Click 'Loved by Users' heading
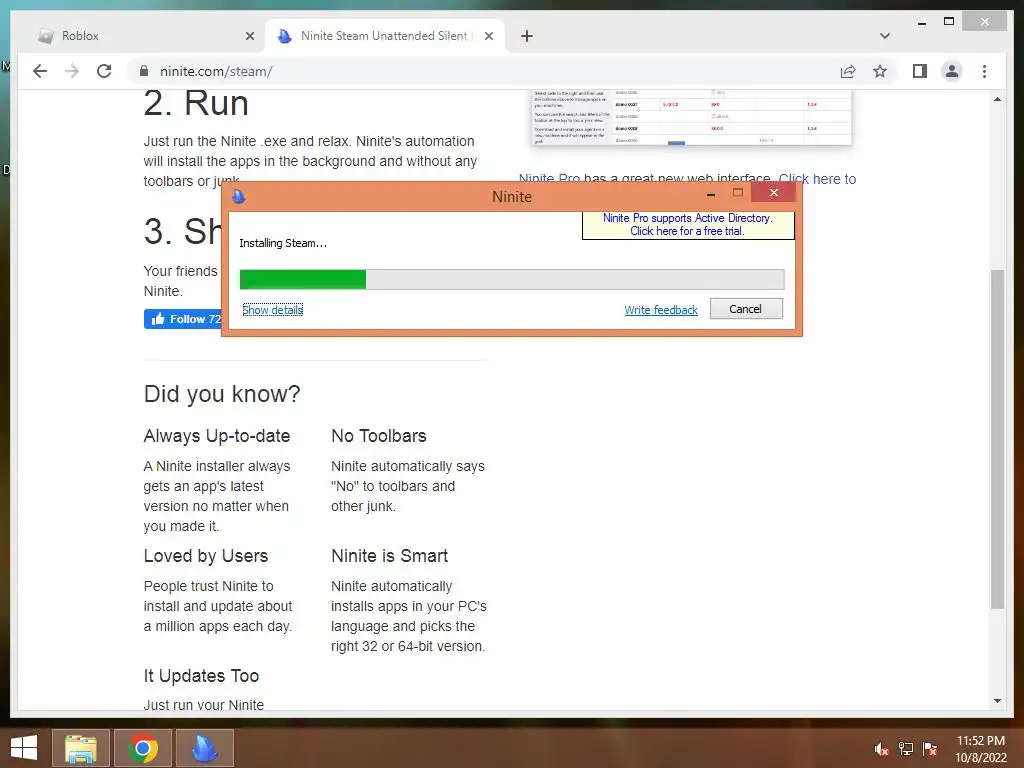The width and height of the screenshot is (1024, 768). (x=206, y=556)
